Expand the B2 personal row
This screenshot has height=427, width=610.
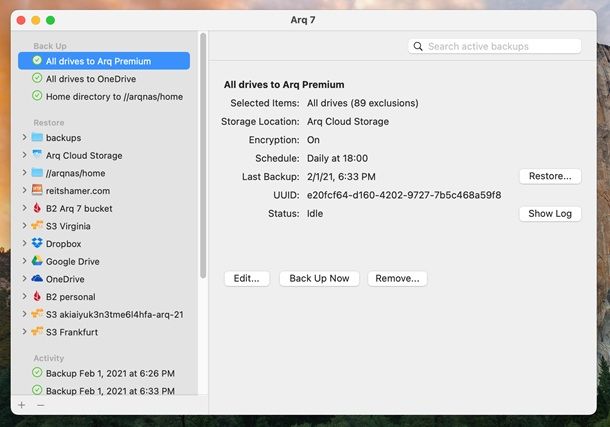[24, 296]
